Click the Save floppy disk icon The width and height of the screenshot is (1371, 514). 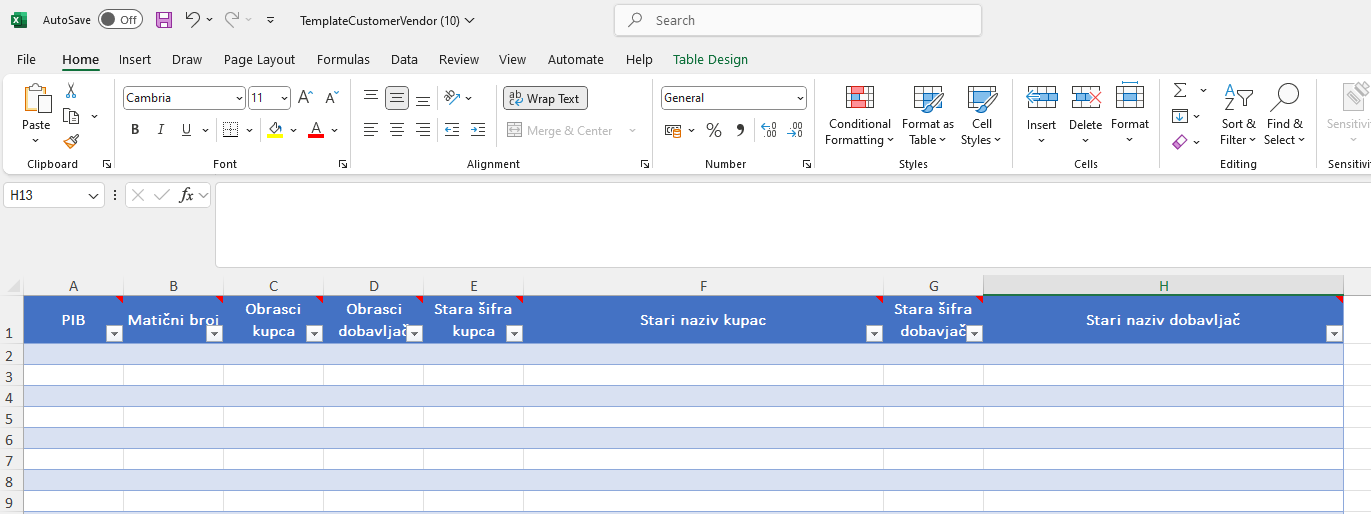(x=164, y=20)
